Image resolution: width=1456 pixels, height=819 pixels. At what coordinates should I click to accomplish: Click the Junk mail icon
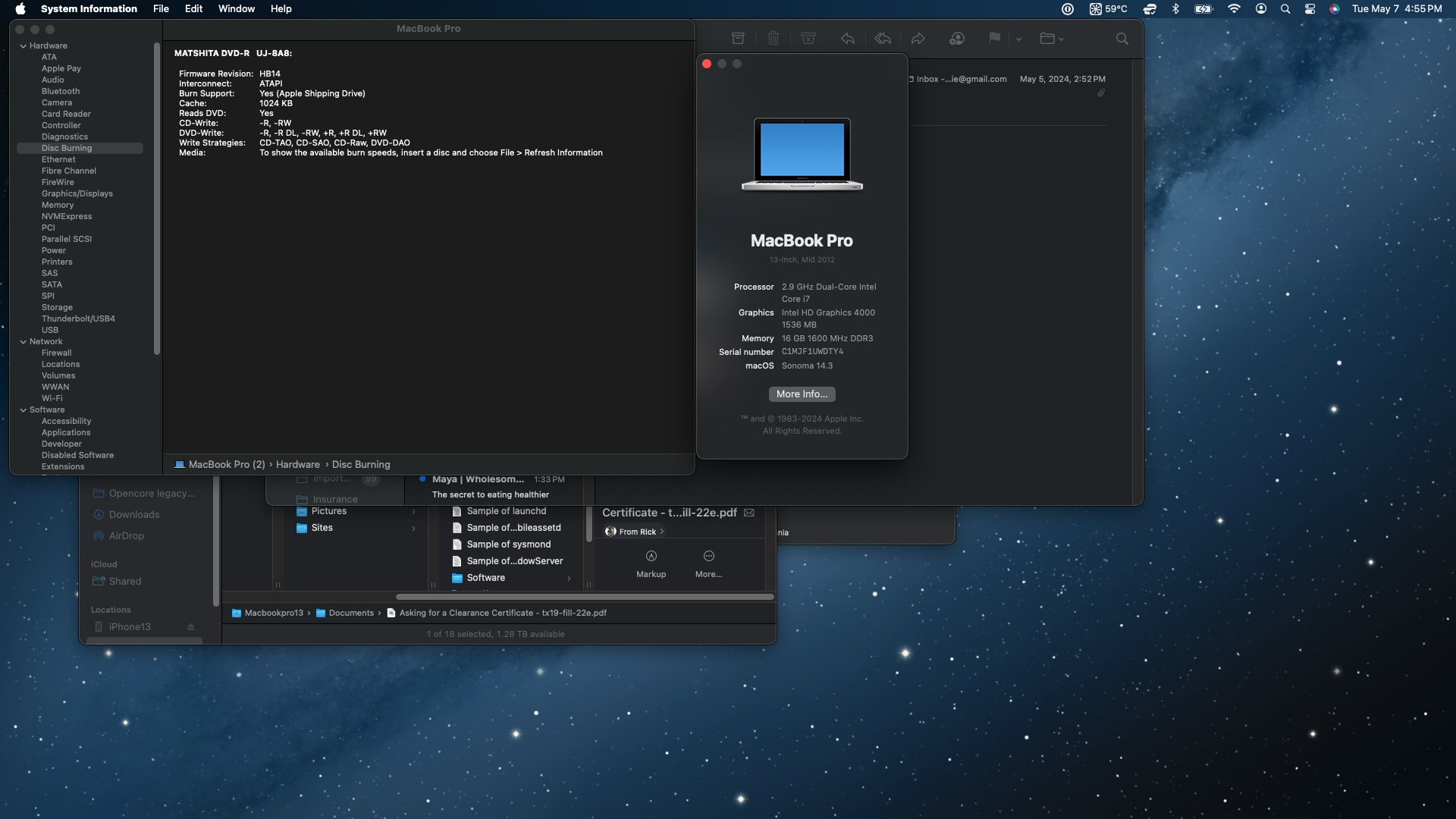[x=808, y=39]
